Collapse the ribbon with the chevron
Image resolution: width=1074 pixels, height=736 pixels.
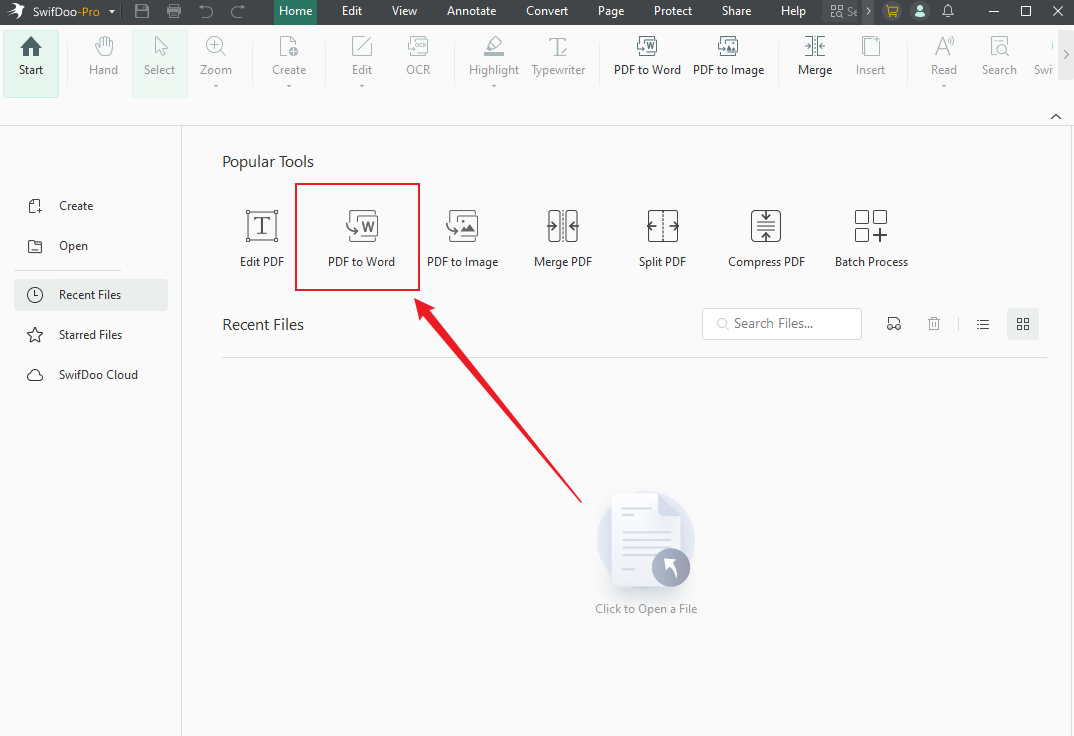click(1056, 116)
